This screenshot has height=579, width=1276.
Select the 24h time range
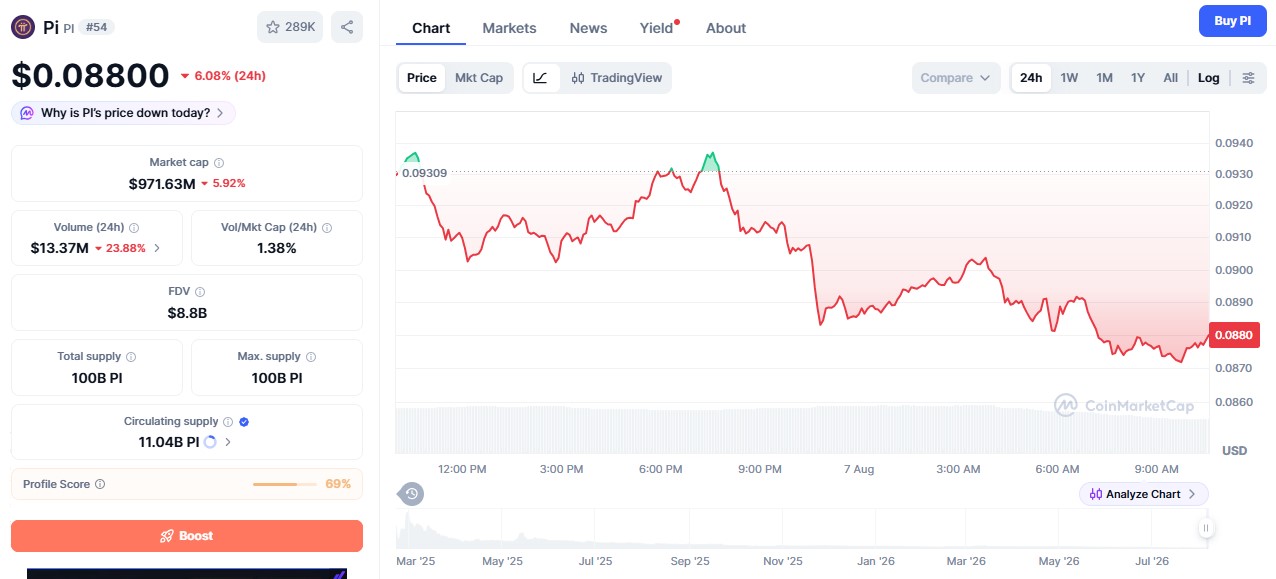pyautogui.click(x=1031, y=78)
